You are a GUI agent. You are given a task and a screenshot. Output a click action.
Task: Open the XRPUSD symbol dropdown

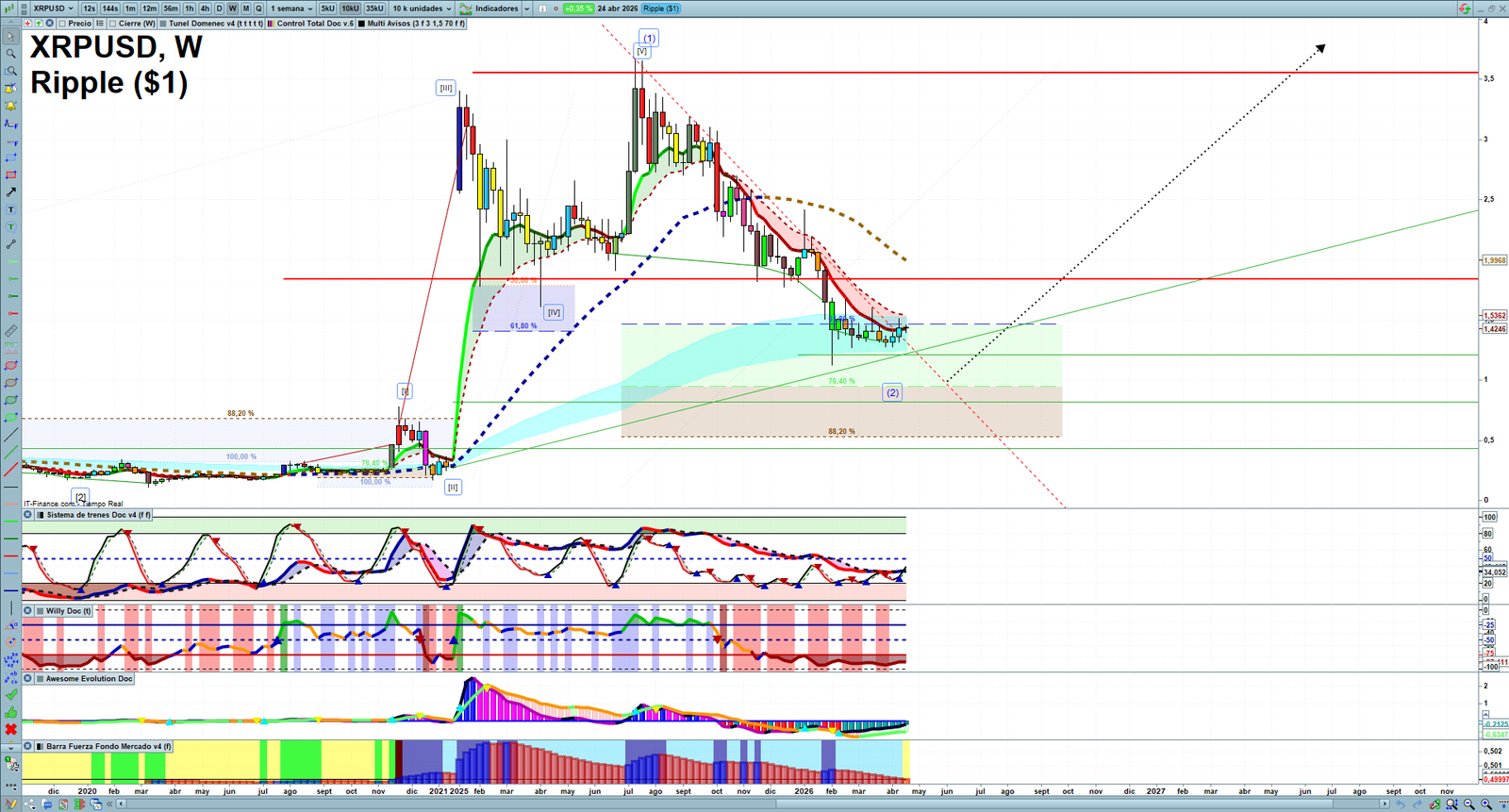[53, 8]
